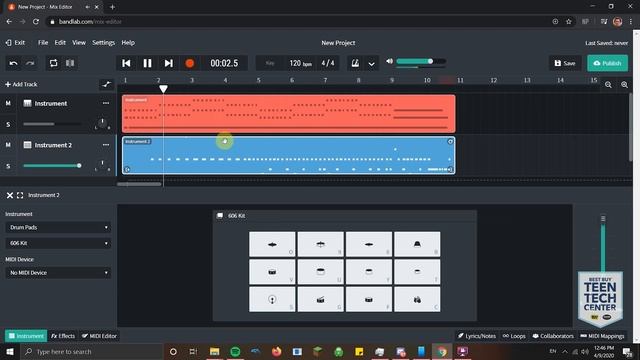
Task: Open the Loops panel
Action: pyautogui.click(x=514, y=336)
